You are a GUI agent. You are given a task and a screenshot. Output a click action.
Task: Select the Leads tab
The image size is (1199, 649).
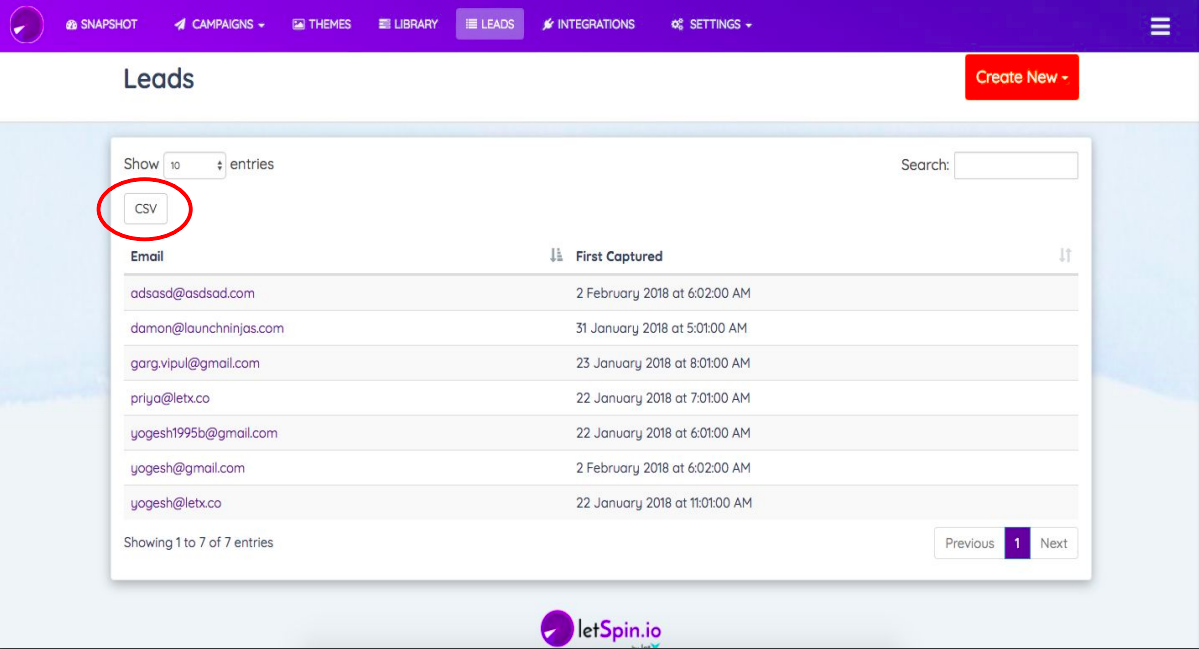tap(490, 24)
